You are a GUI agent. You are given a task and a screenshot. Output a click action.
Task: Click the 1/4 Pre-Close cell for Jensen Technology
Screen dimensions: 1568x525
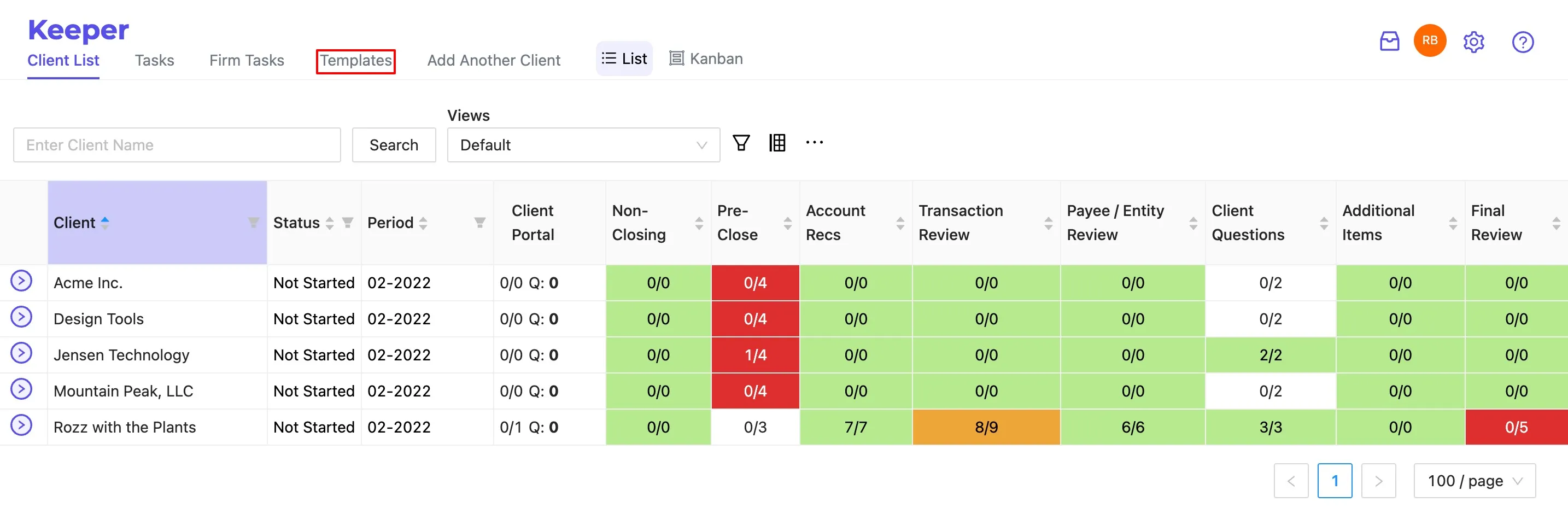(x=756, y=355)
